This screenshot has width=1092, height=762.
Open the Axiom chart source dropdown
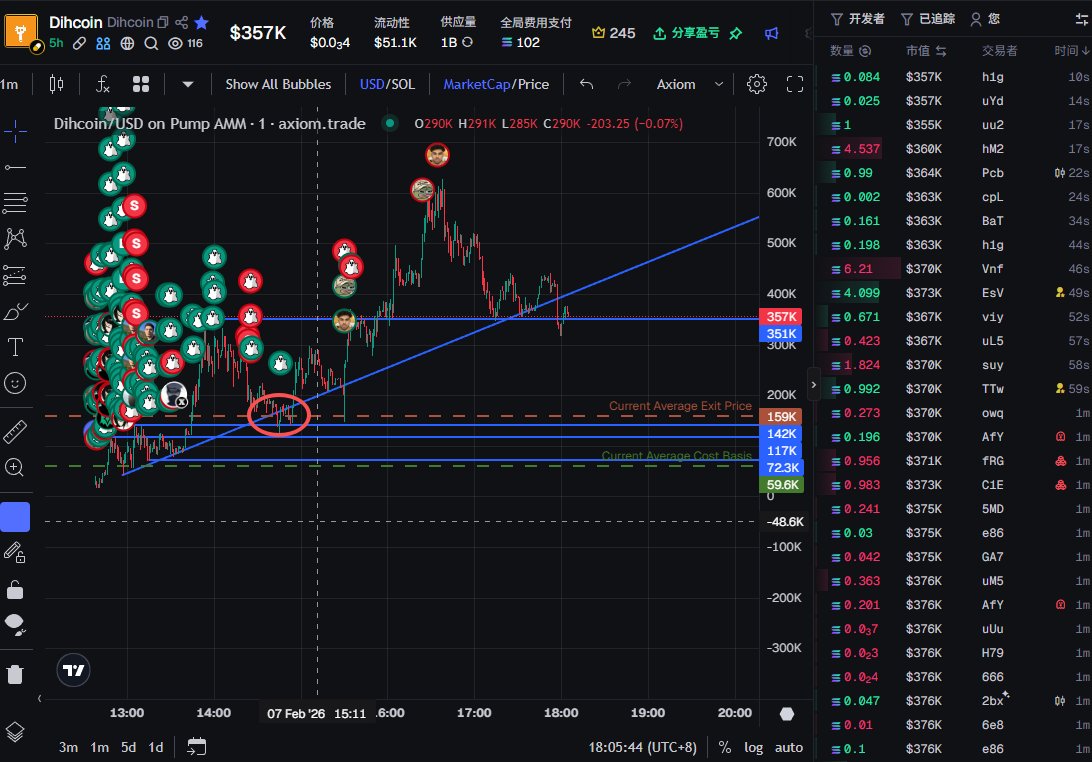689,84
